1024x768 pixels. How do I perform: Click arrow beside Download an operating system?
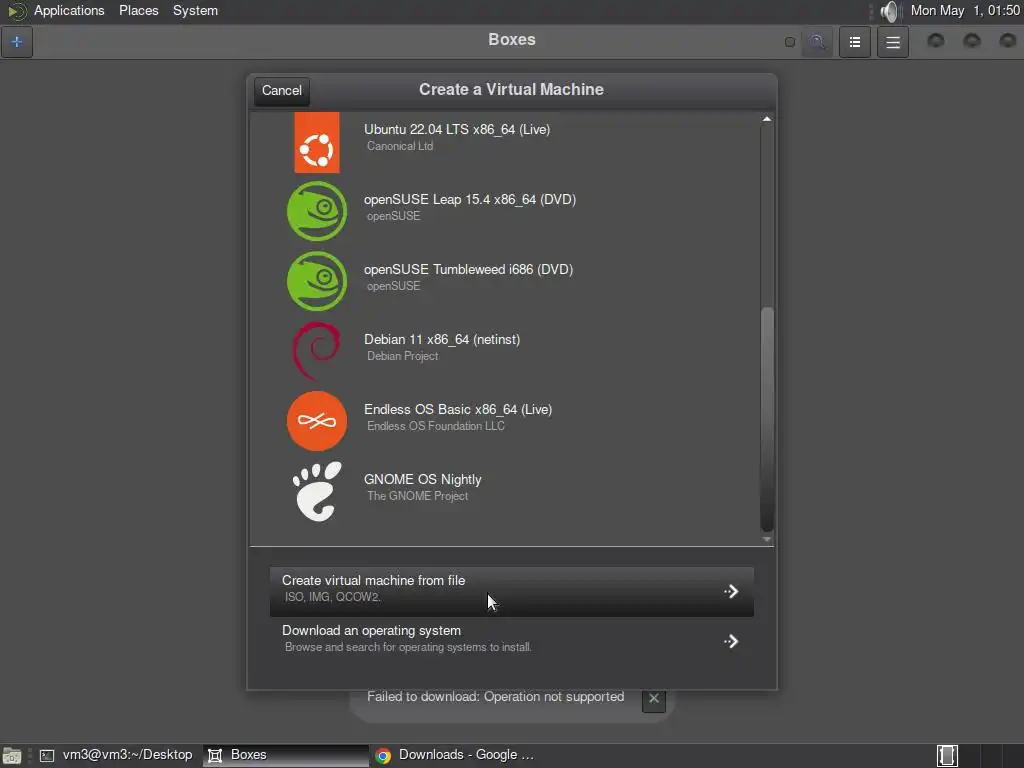[731, 641]
